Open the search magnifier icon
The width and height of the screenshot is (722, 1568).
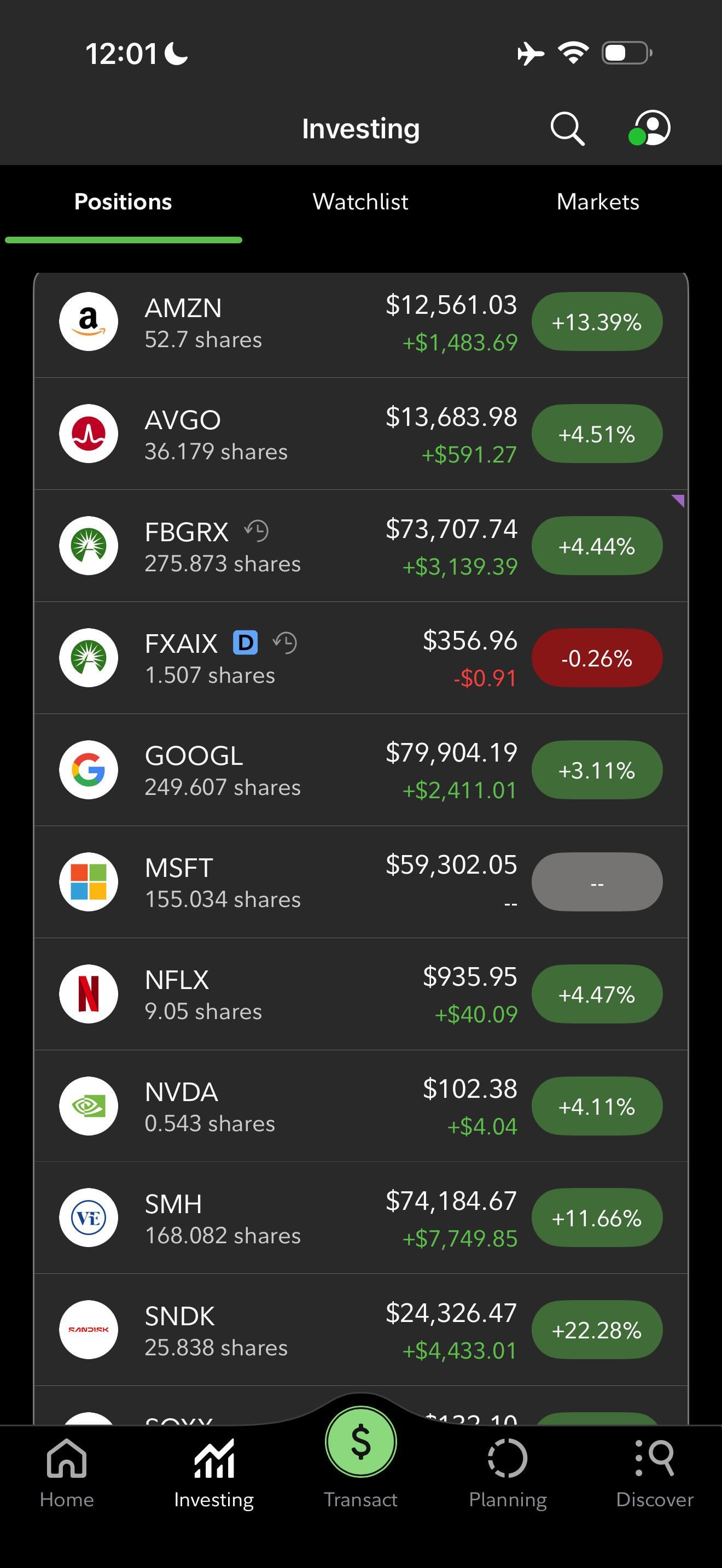(x=567, y=128)
